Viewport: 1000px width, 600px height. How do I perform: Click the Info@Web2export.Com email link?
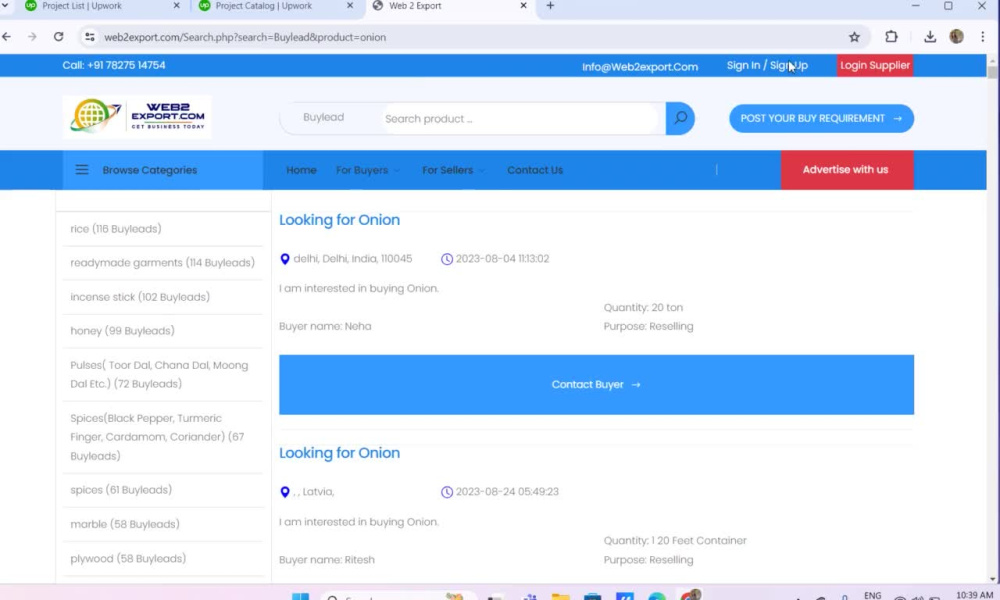click(640, 66)
